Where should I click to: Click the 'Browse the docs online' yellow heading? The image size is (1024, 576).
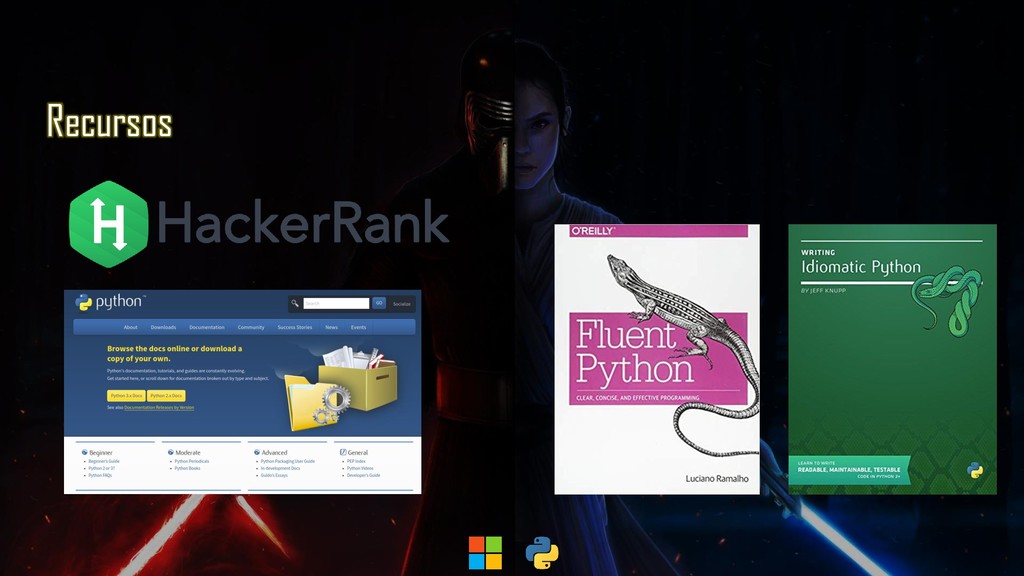[174, 353]
